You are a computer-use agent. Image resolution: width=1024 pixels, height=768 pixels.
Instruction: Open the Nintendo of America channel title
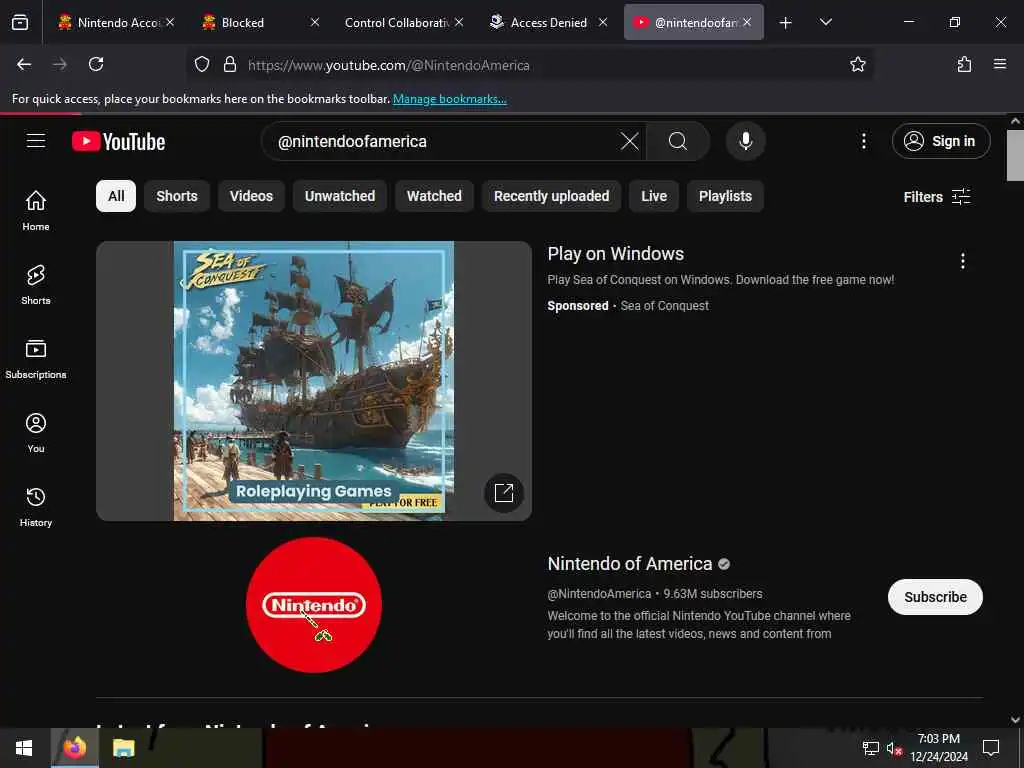[x=630, y=564]
